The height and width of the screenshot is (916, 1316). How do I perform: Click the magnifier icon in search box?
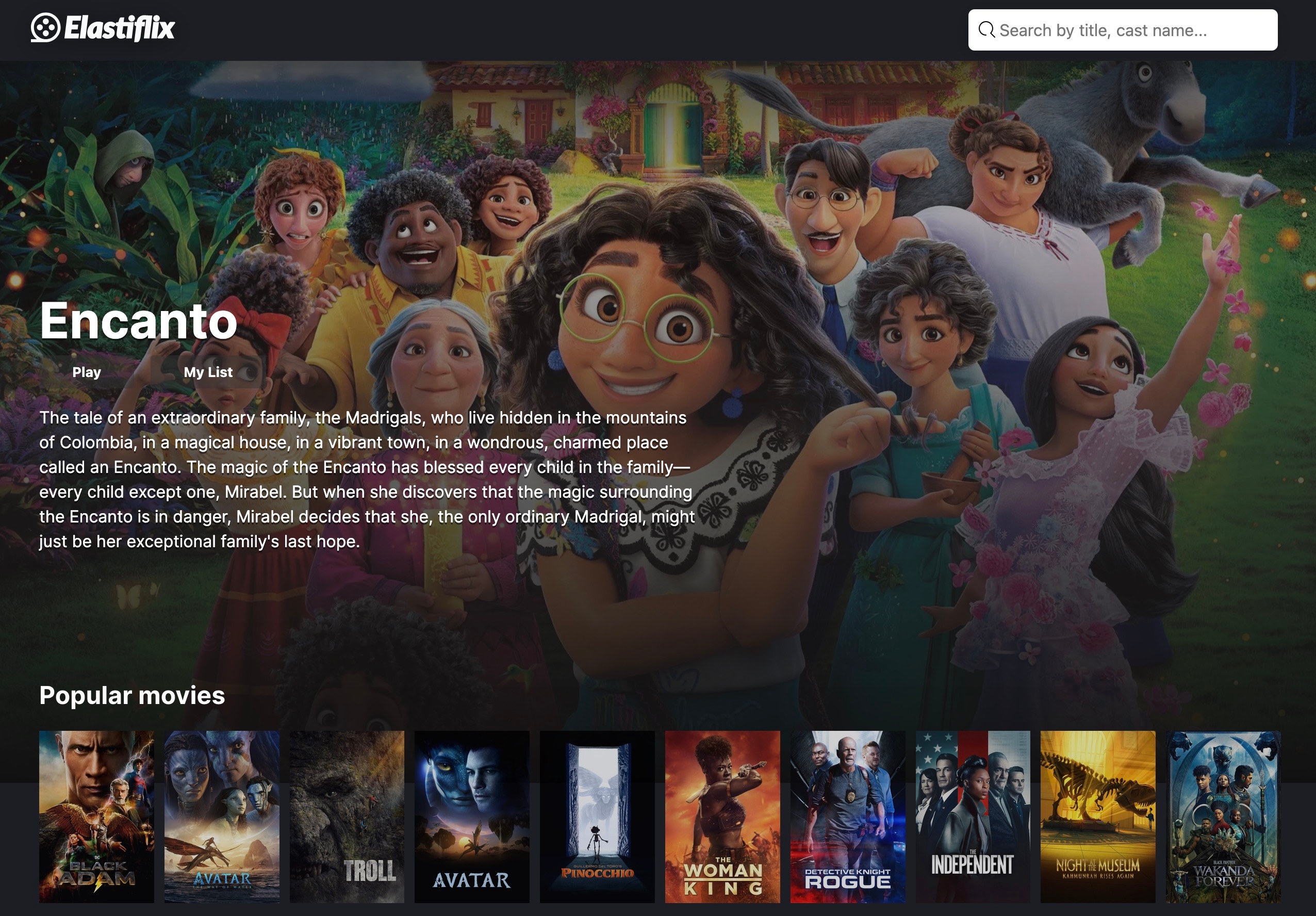[x=986, y=30]
